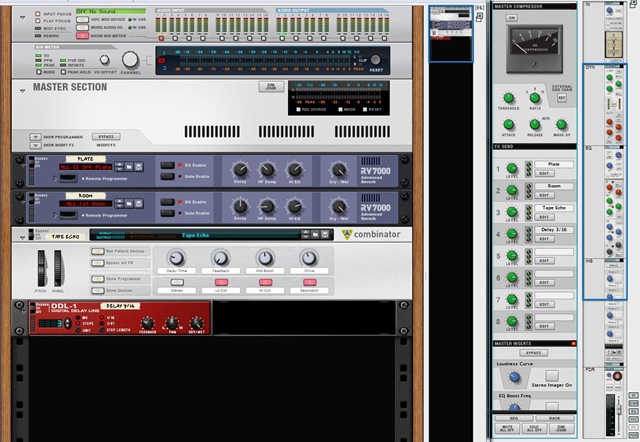Click the SOLO ALL OFF button
Image resolution: width=640 pixels, height=442 pixels.
point(534,428)
